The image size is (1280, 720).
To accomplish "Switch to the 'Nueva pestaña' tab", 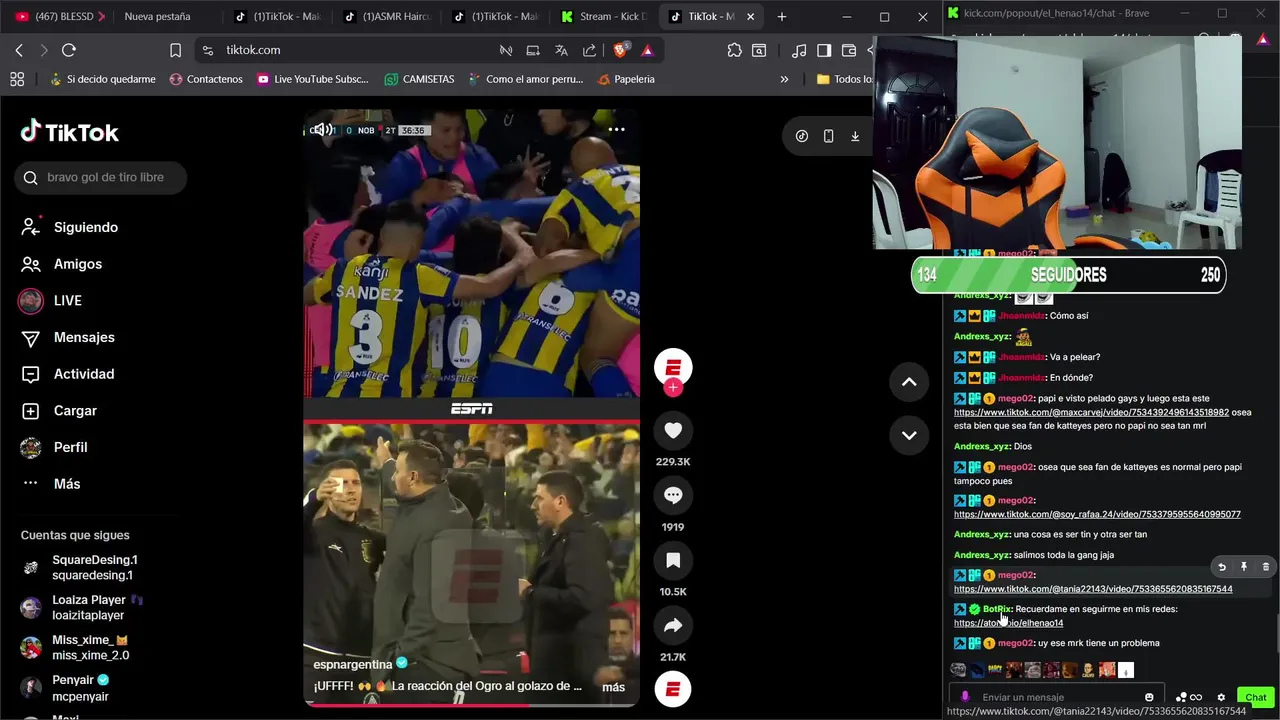I will pyautogui.click(x=157, y=17).
